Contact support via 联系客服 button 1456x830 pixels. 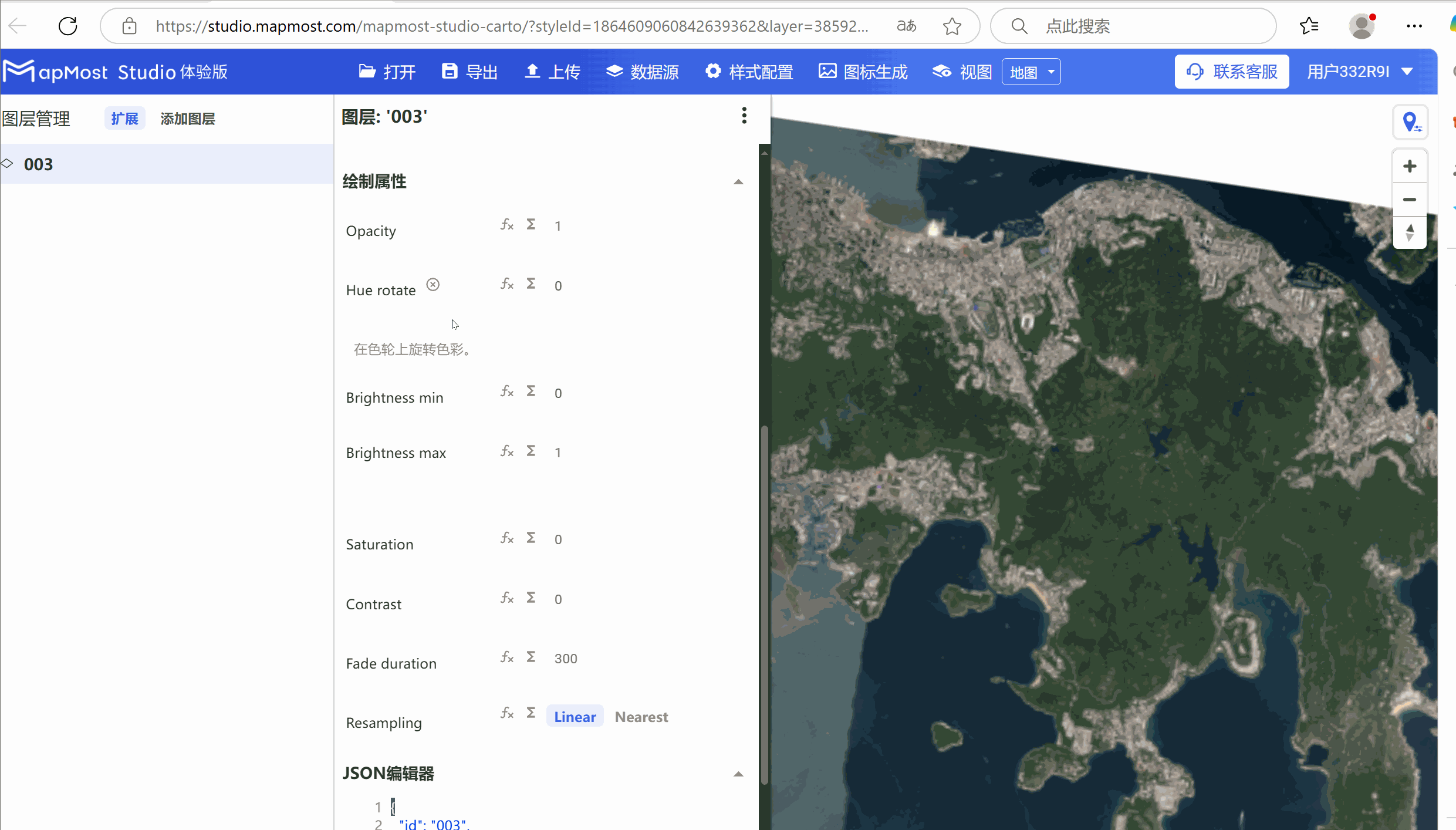pos(1231,71)
